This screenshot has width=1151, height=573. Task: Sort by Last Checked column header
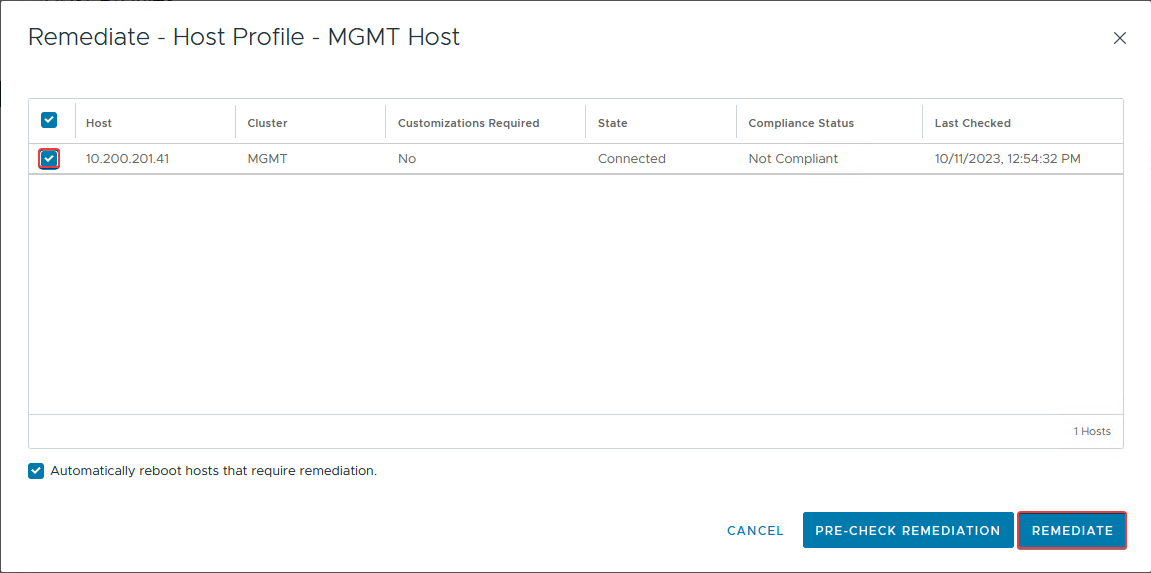click(972, 123)
